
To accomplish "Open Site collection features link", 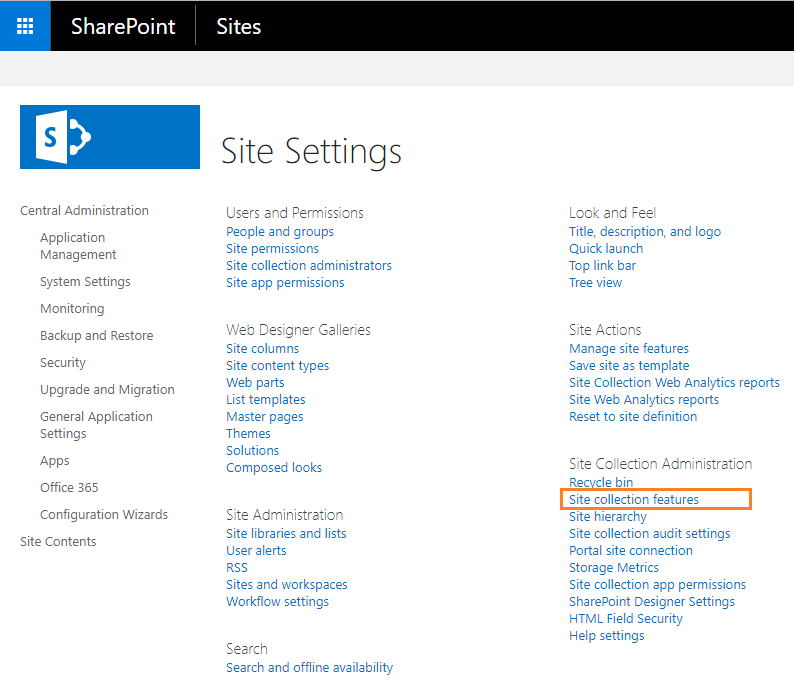I will [x=634, y=499].
